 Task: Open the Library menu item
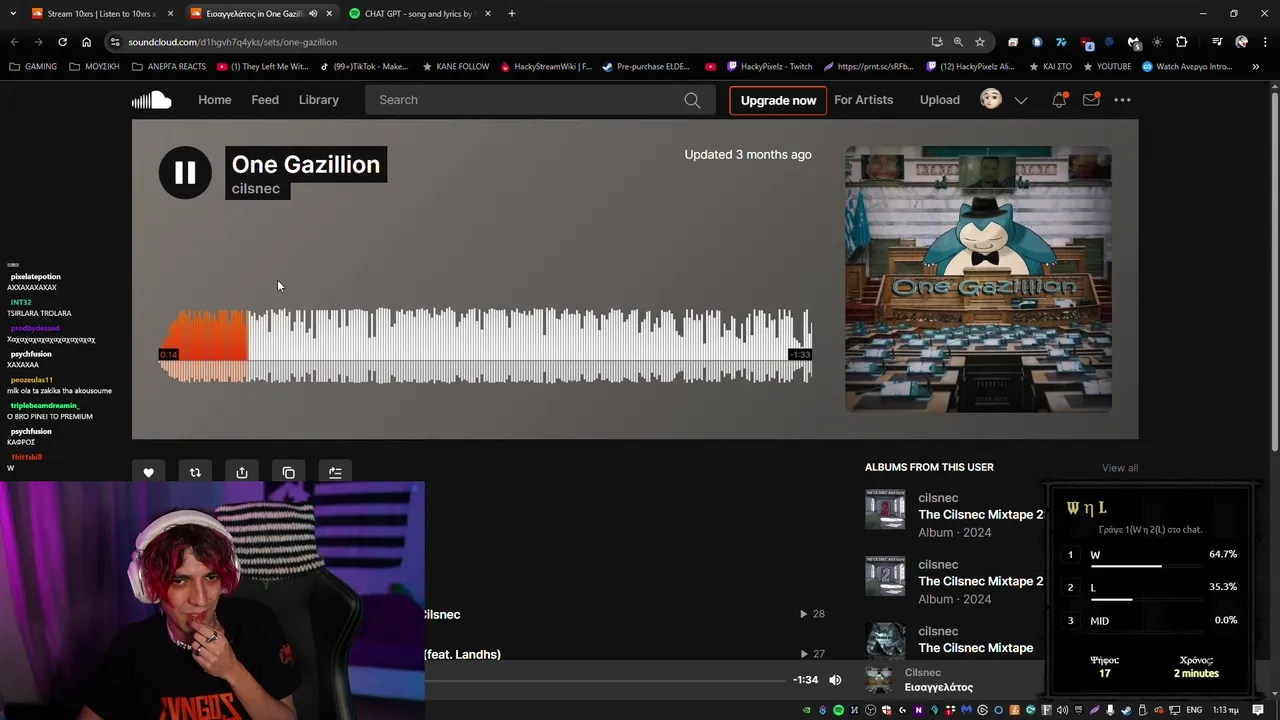[x=319, y=100]
